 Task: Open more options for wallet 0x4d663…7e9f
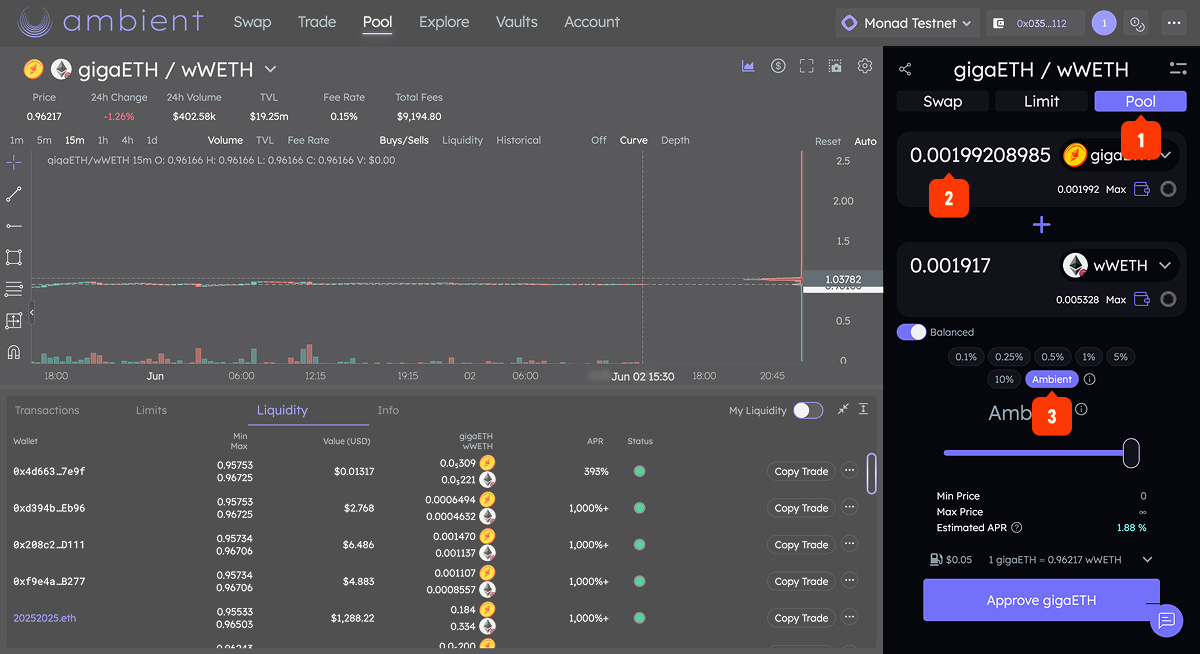850,471
